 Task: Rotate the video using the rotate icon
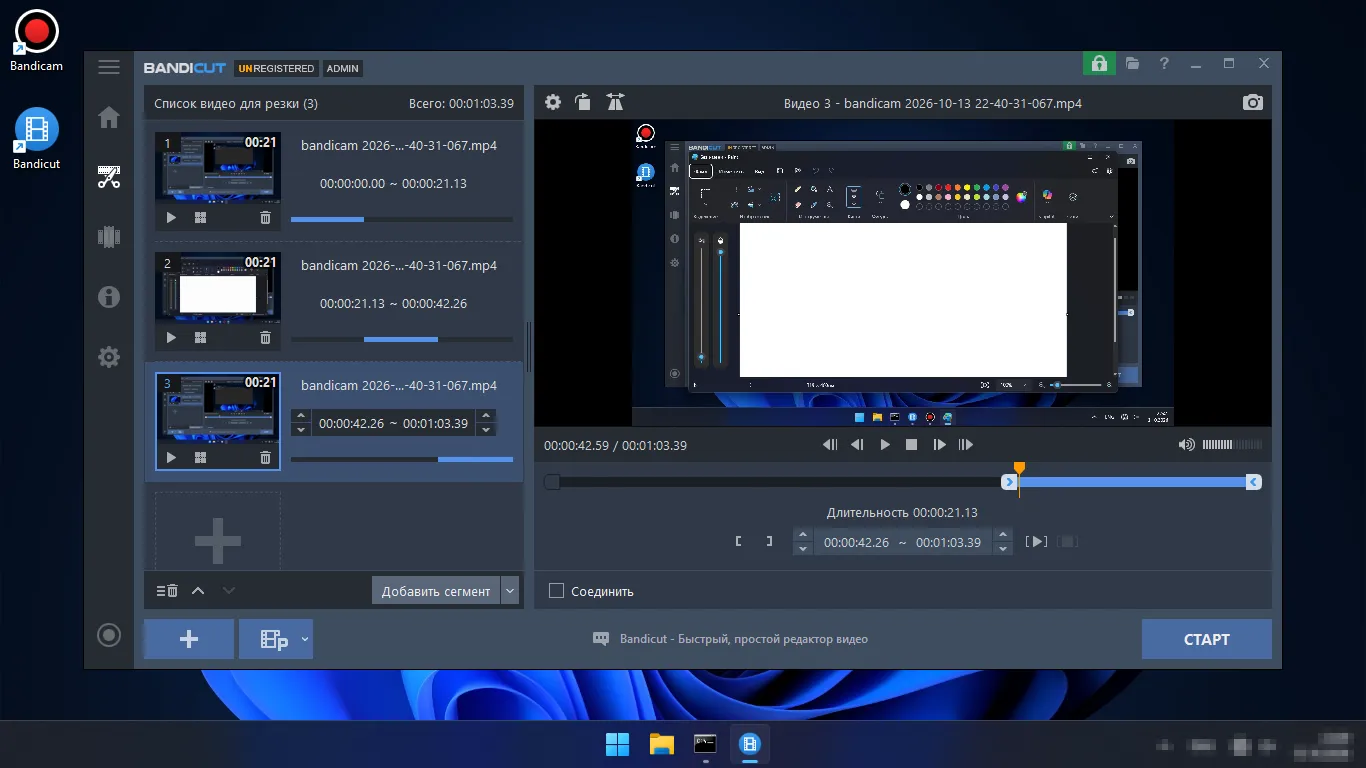(583, 102)
